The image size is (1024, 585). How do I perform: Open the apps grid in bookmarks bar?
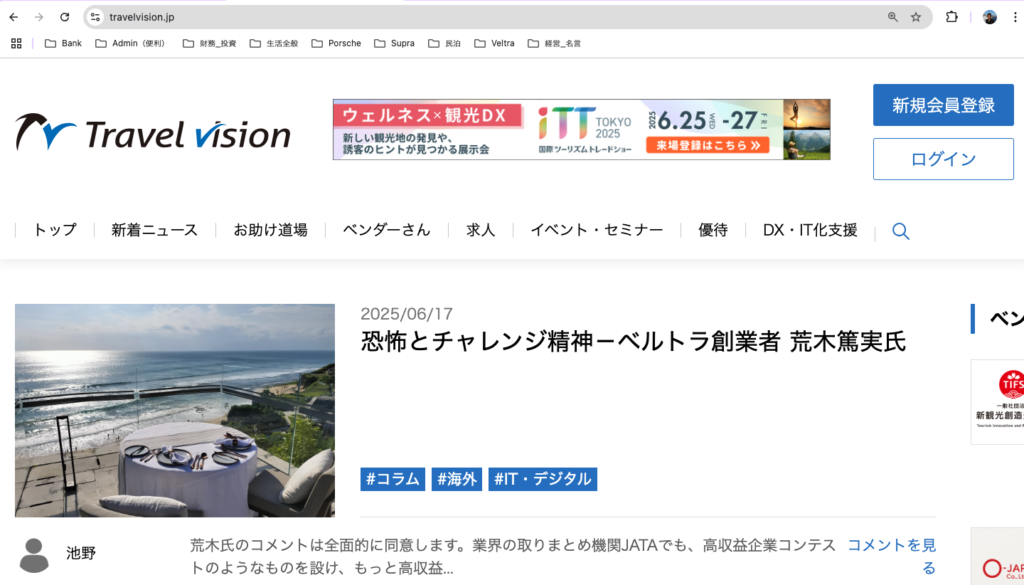pyautogui.click(x=16, y=43)
